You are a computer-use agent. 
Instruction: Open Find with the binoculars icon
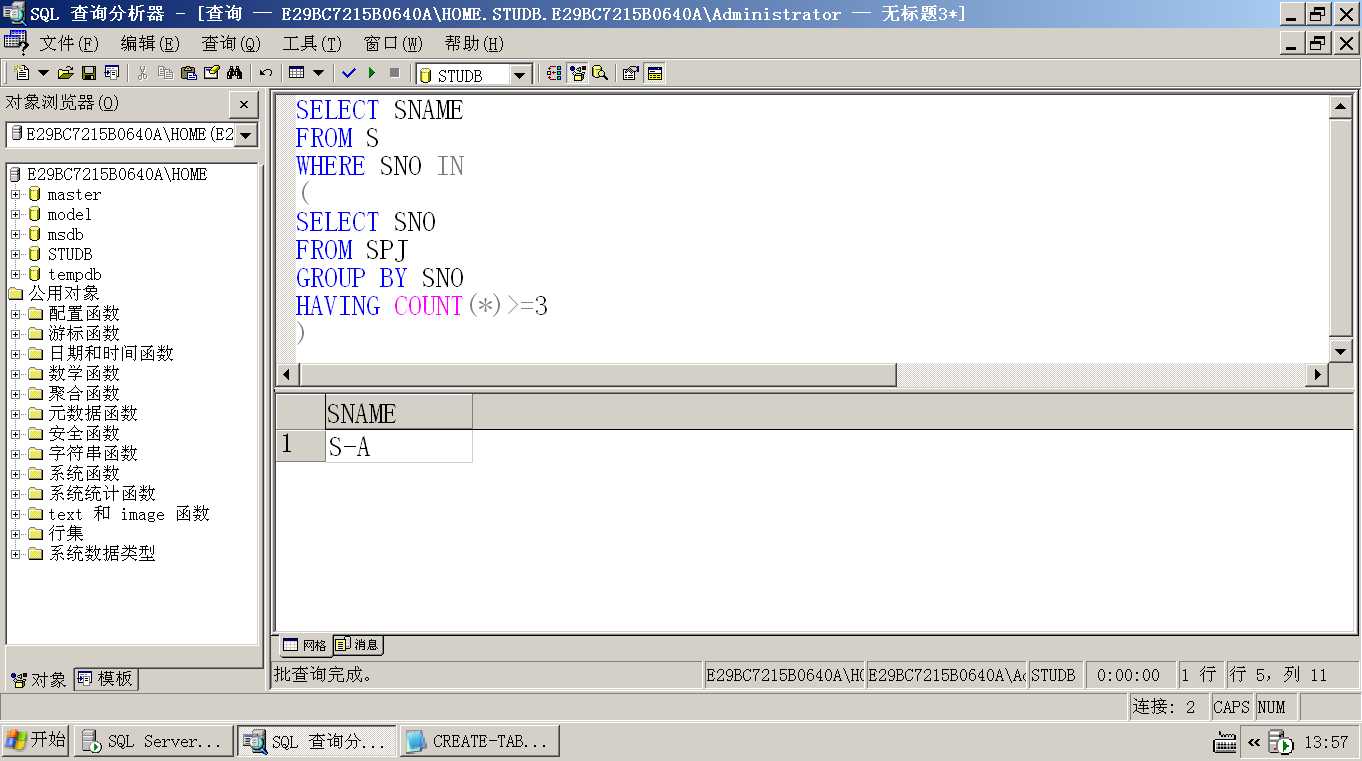pos(234,73)
